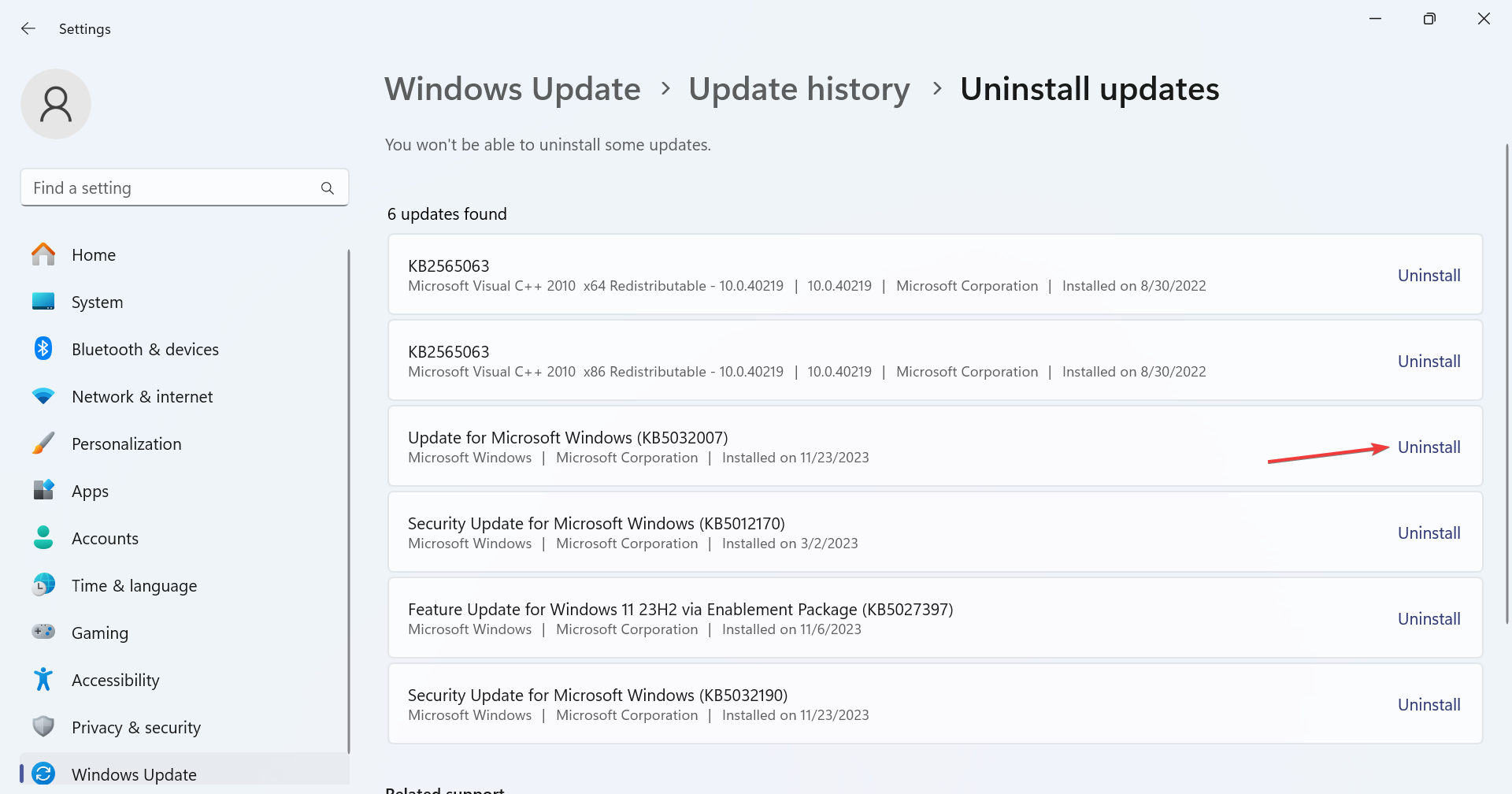Screen dimensions: 1512x794
Task: Click the Personalization paintbrush icon
Action: click(43, 443)
